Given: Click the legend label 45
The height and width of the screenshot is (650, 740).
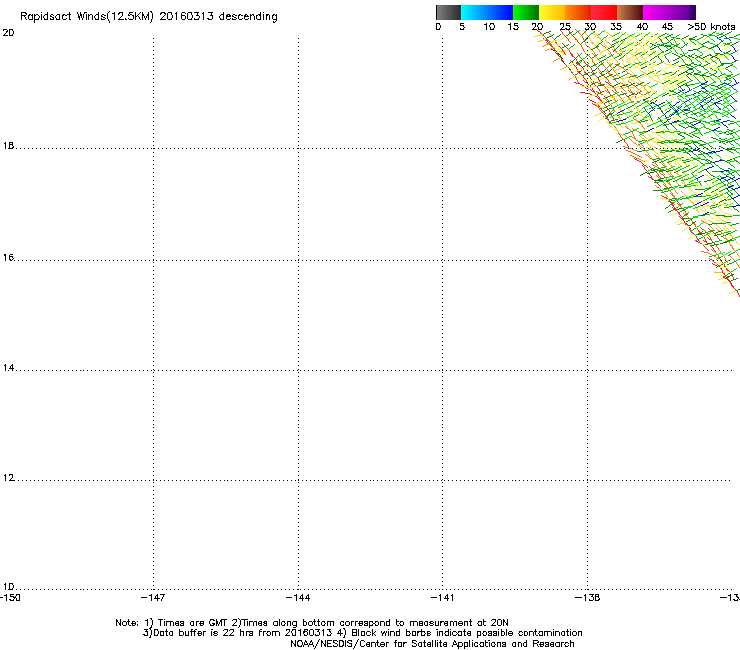Looking at the screenshot, I should 667,27.
